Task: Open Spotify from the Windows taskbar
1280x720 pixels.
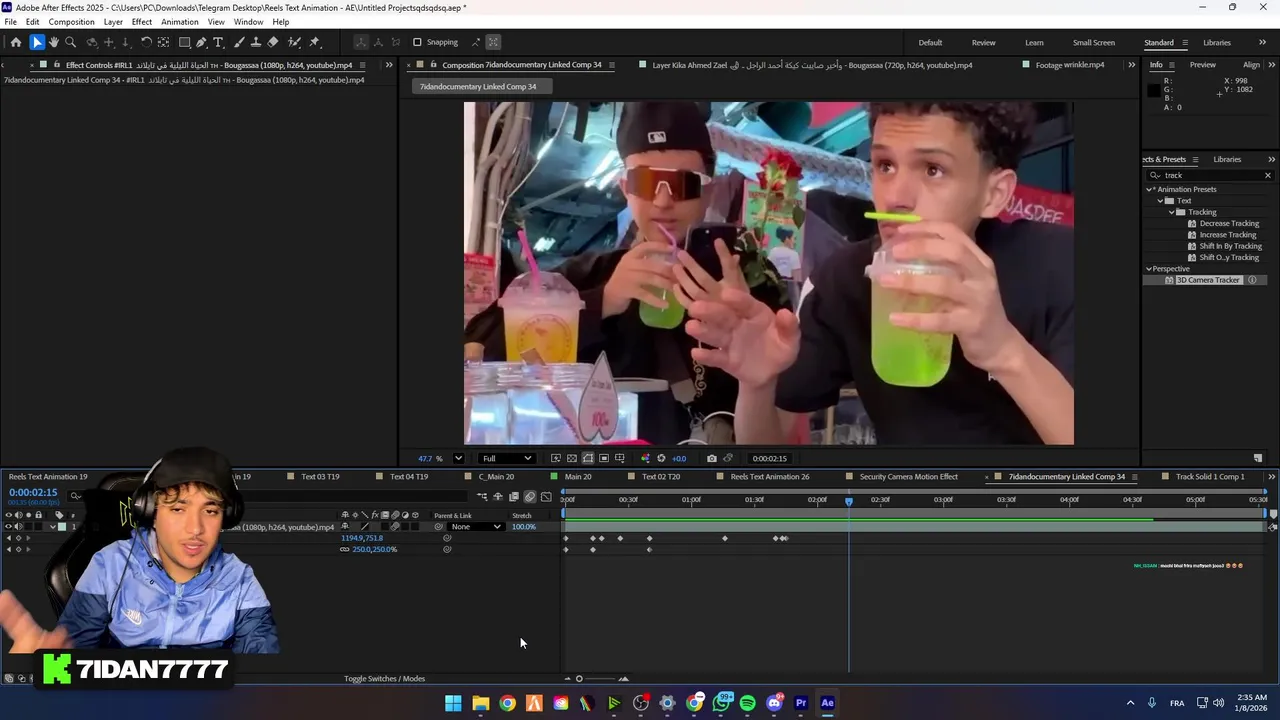Action: pos(748,703)
